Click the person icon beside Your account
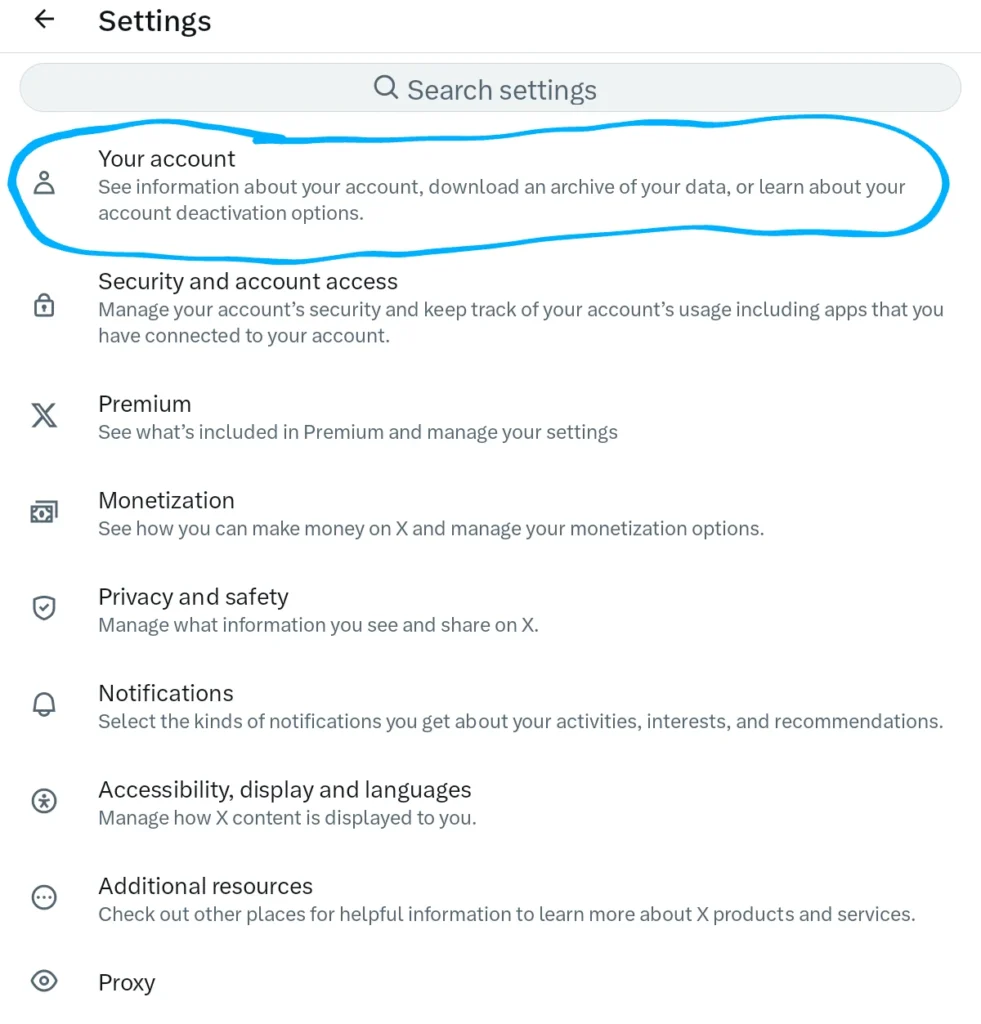This screenshot has width=981, height=1024. (44, 185)
